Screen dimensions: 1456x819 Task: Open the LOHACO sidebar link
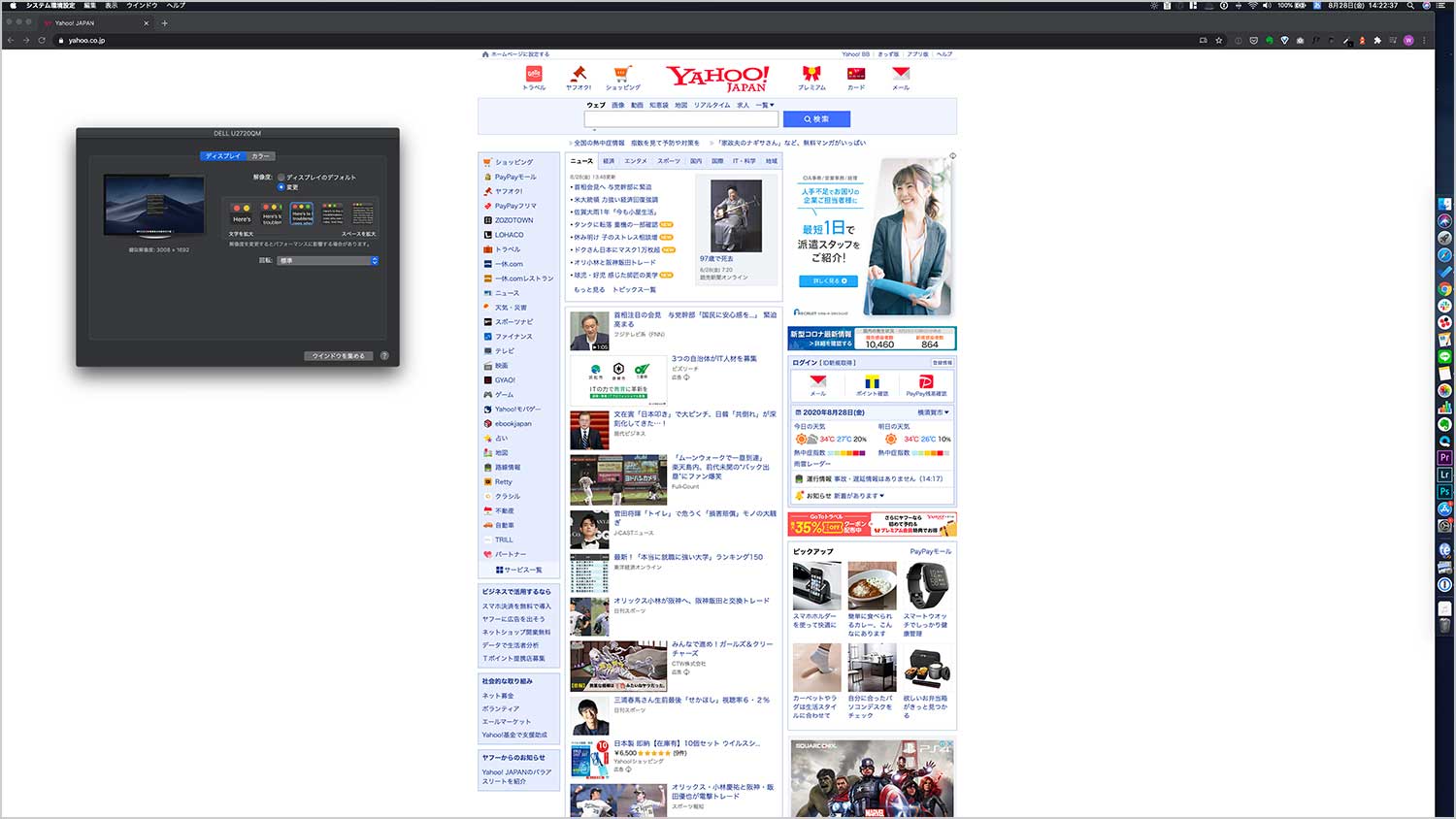(510, 235)
